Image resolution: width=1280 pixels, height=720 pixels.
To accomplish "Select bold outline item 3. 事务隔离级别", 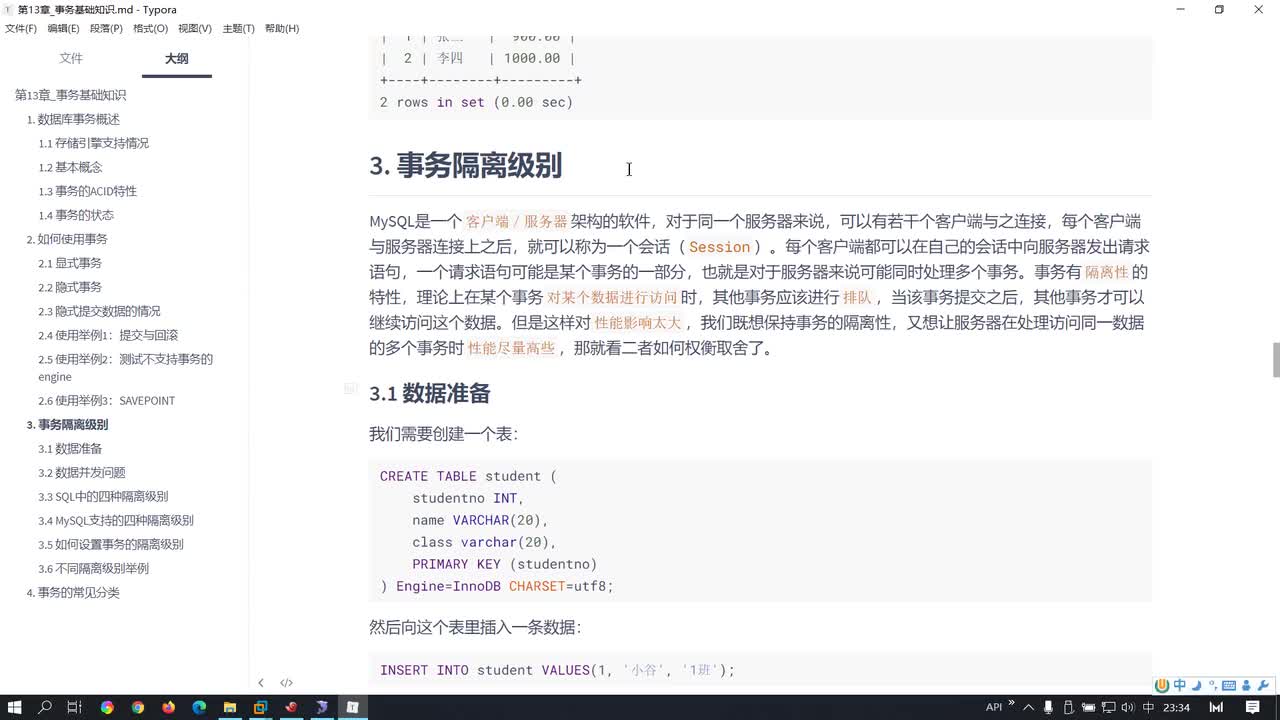I will click(67, 424).
